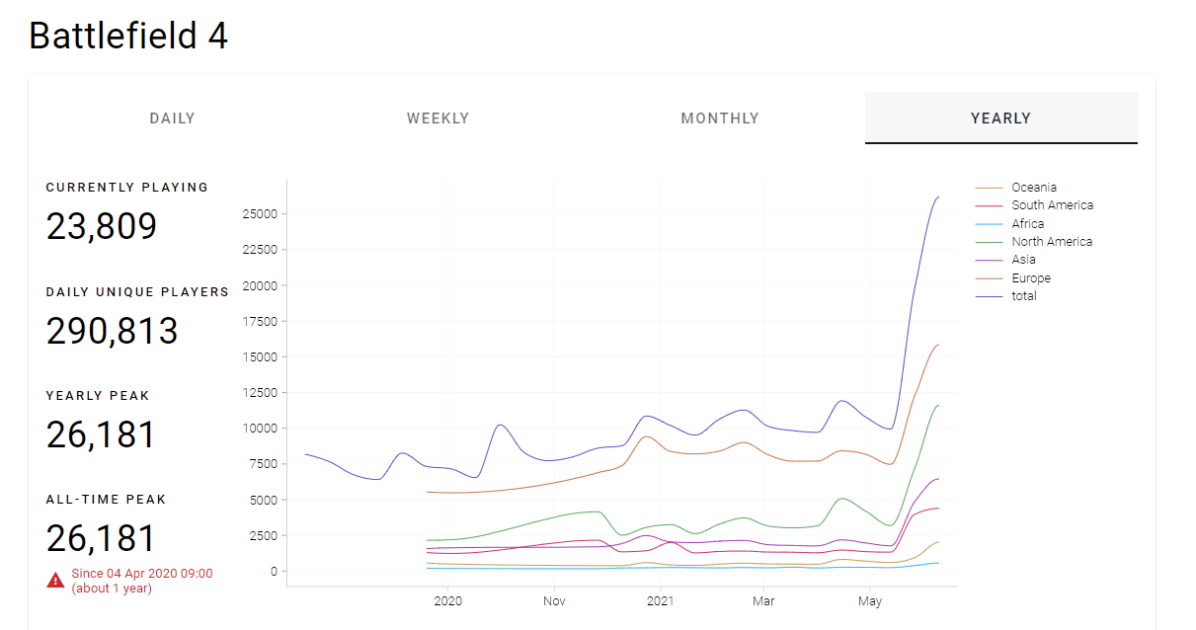Screen dimensions: 1196x630
Task: Click the 2021 label on x-axis
Action: point(661,601)
